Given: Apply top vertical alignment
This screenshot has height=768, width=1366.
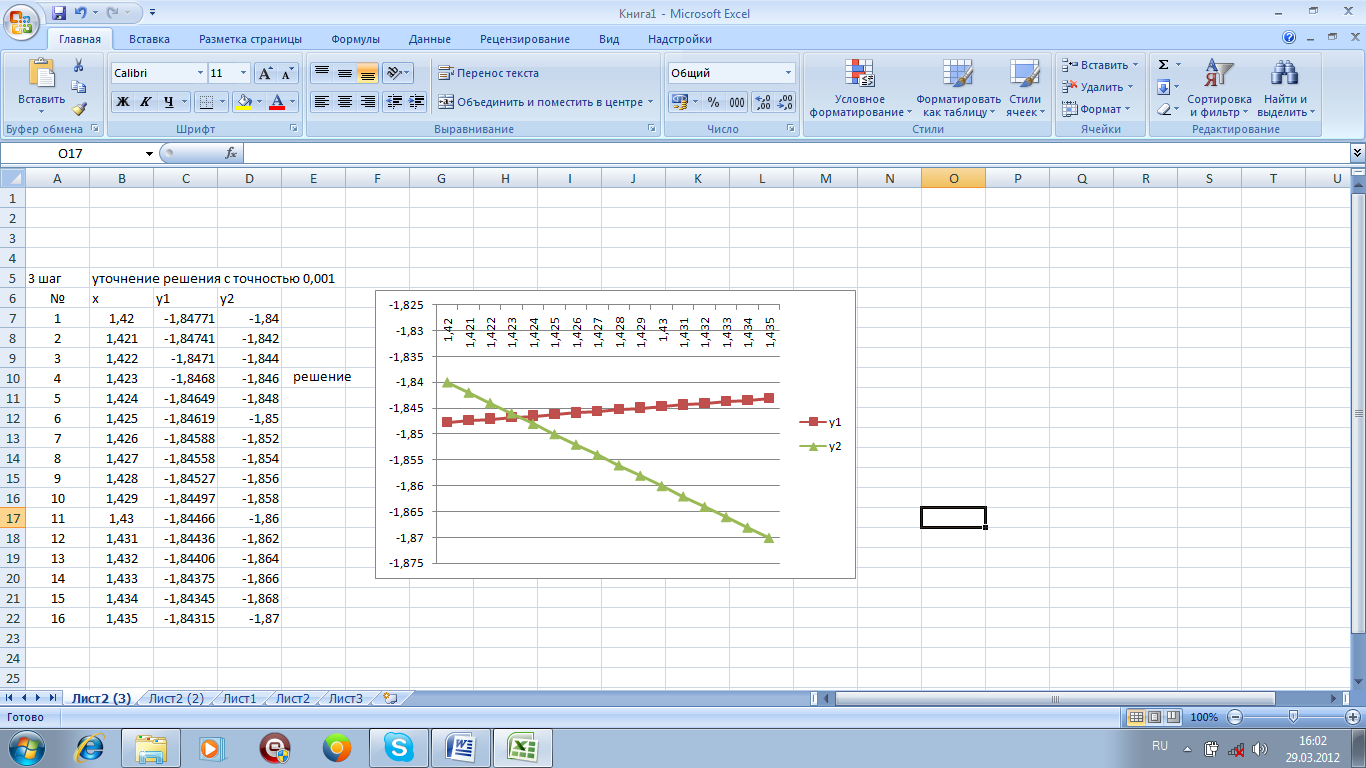Looking at the screenshot, I should point(322,73).
